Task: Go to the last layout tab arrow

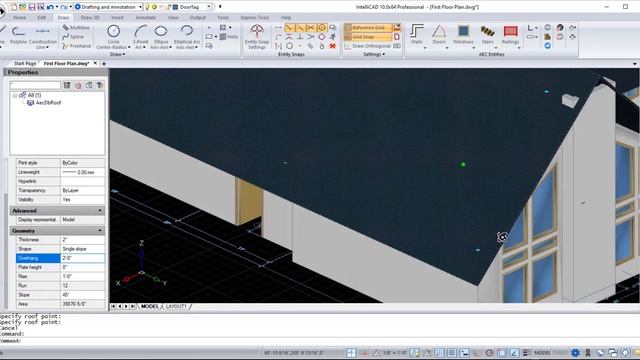Action: [133, 306]
